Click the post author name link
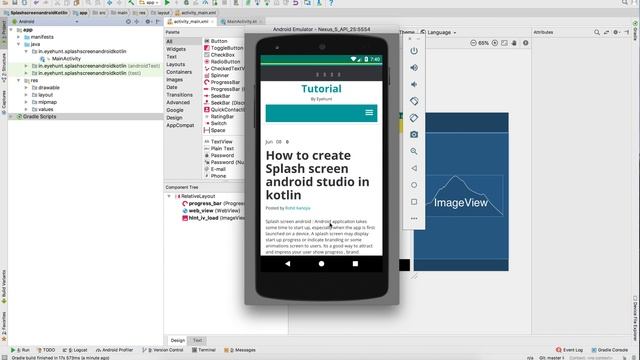640x360 pixels. 298,208
